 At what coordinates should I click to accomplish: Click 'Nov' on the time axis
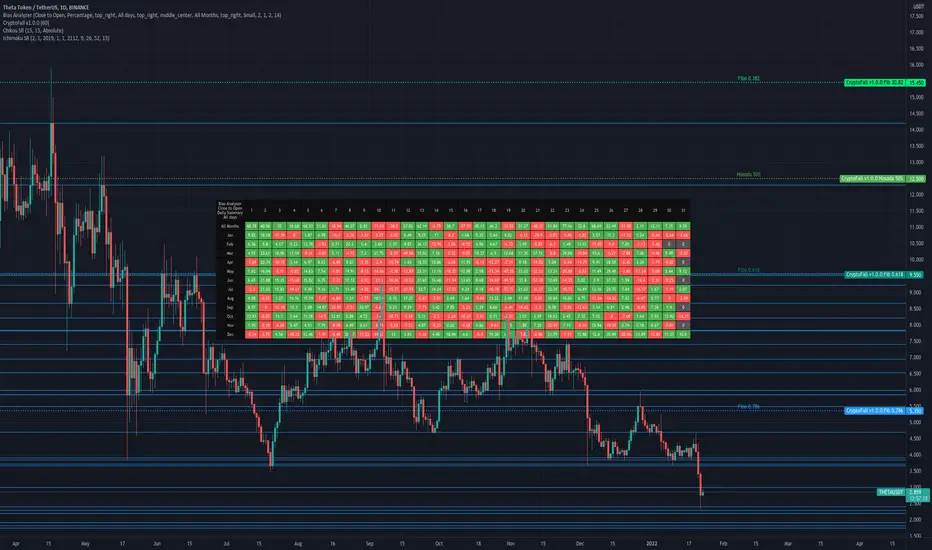point(510,543)
